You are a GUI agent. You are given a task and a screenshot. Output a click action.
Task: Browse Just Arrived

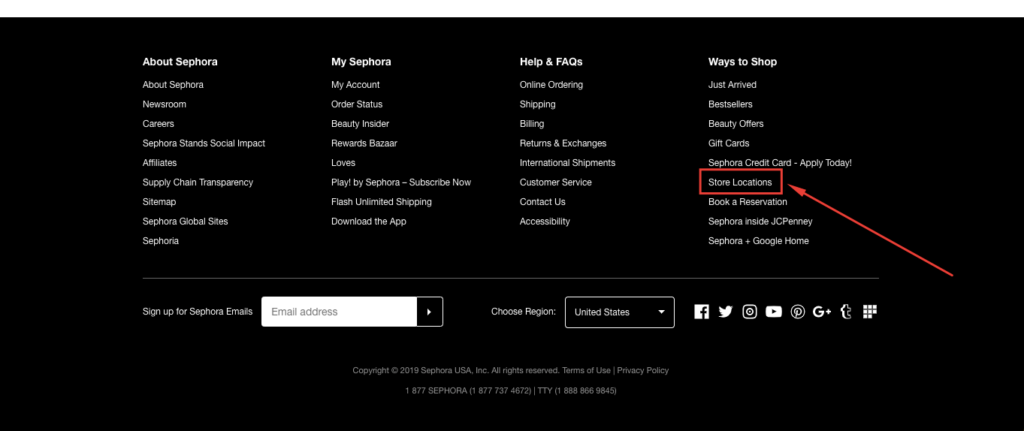733,85
